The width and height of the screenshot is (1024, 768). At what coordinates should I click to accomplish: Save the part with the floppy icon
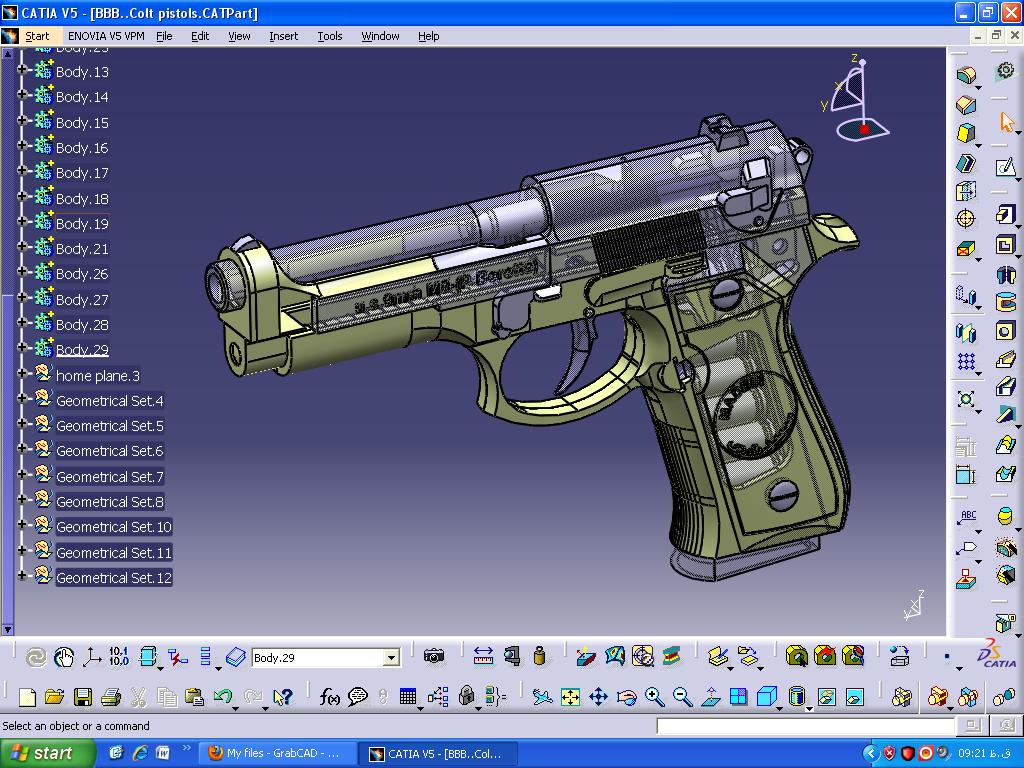click(x=83, y=697)
